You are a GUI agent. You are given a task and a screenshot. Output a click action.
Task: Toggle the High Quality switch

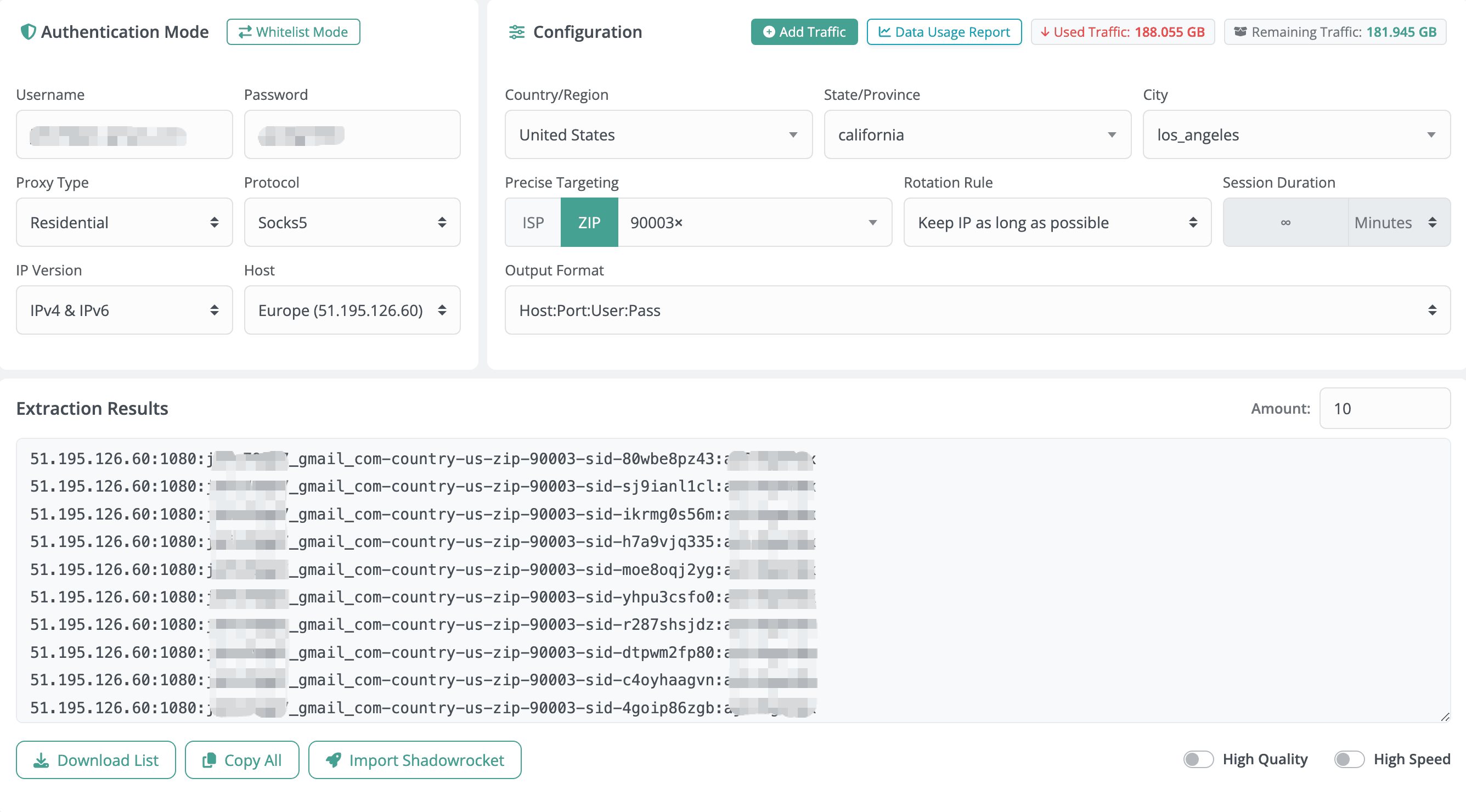pos(1198,759)
